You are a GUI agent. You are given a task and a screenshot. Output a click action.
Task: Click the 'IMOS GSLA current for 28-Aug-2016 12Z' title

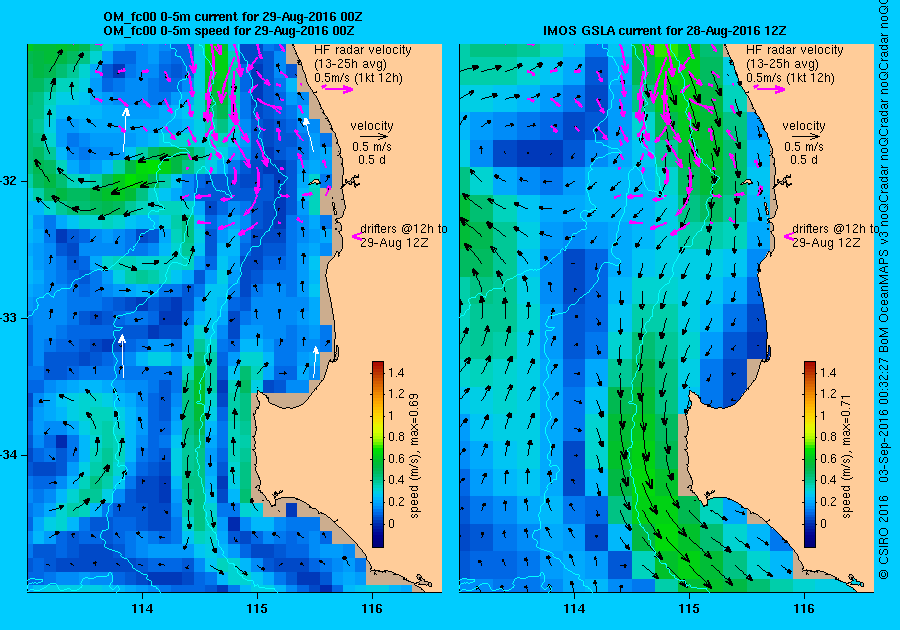point(664,30)
